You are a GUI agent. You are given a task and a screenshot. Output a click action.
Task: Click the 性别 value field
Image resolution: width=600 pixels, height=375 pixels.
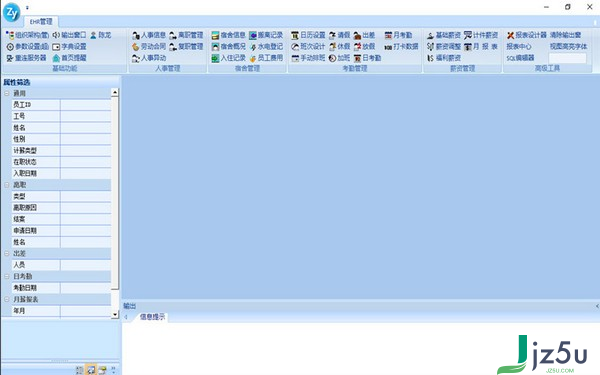(x=86, y=139)
